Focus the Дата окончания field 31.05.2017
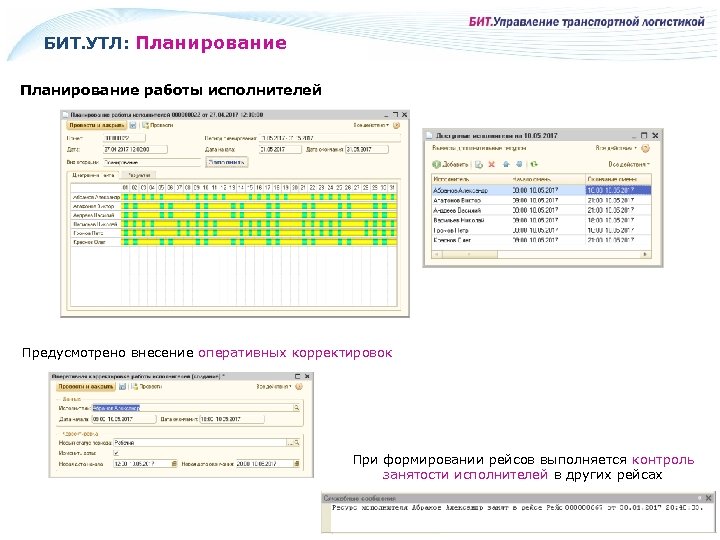 tap(366, 150)
